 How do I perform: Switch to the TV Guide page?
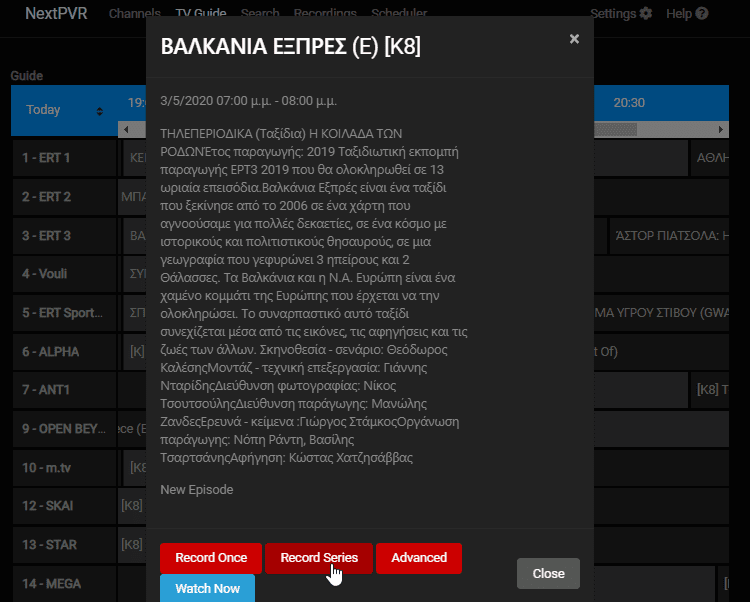200,13
